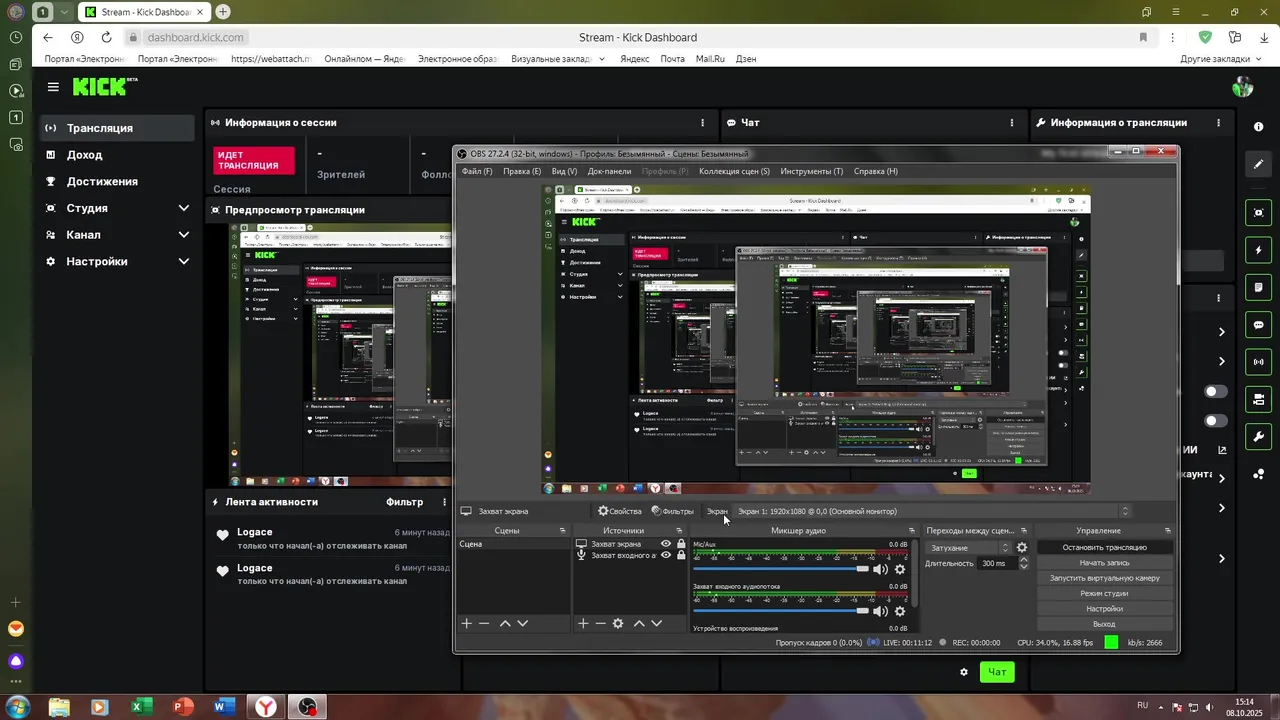Open Другие закладки bookmarks dropdown
Image resolution: width=1280 pixels, height=720 pixels.
tap(1221, 59)
